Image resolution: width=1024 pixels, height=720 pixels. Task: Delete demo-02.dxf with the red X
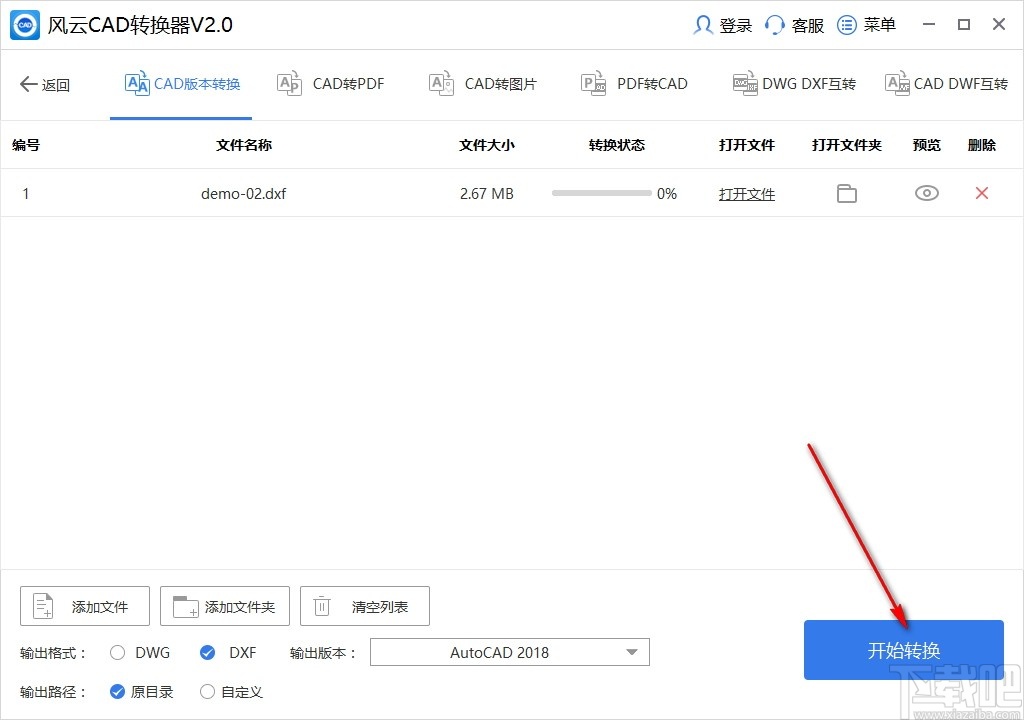tap(981, 193)
